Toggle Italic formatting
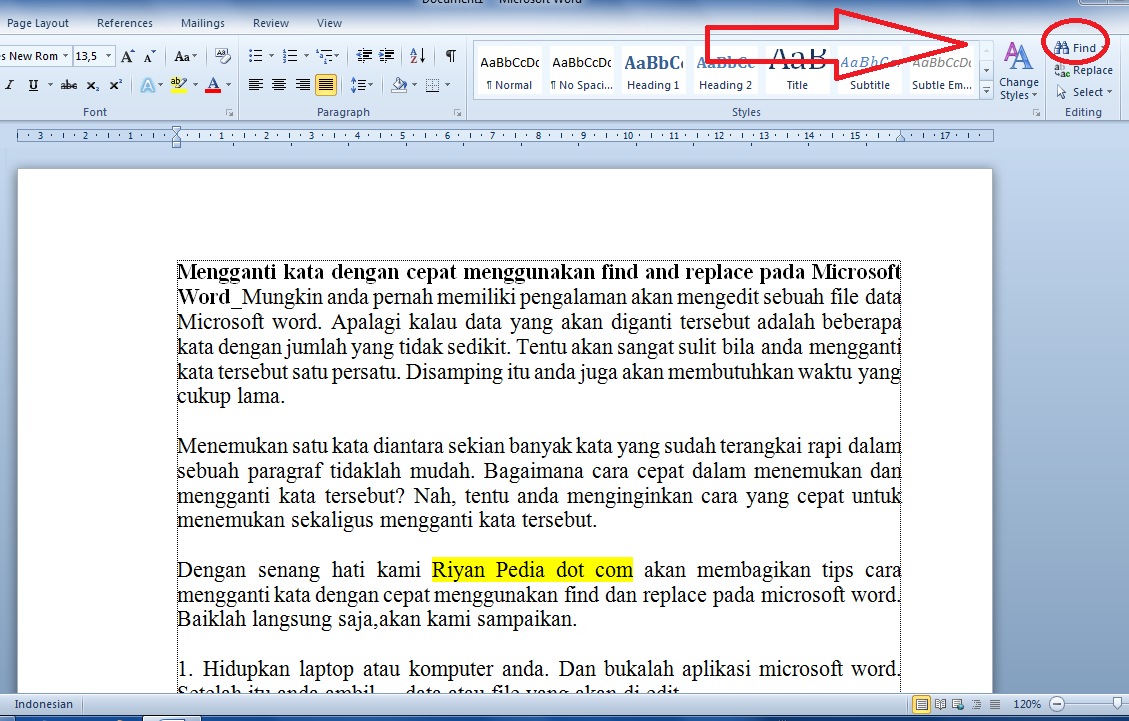 pos(10,85)
